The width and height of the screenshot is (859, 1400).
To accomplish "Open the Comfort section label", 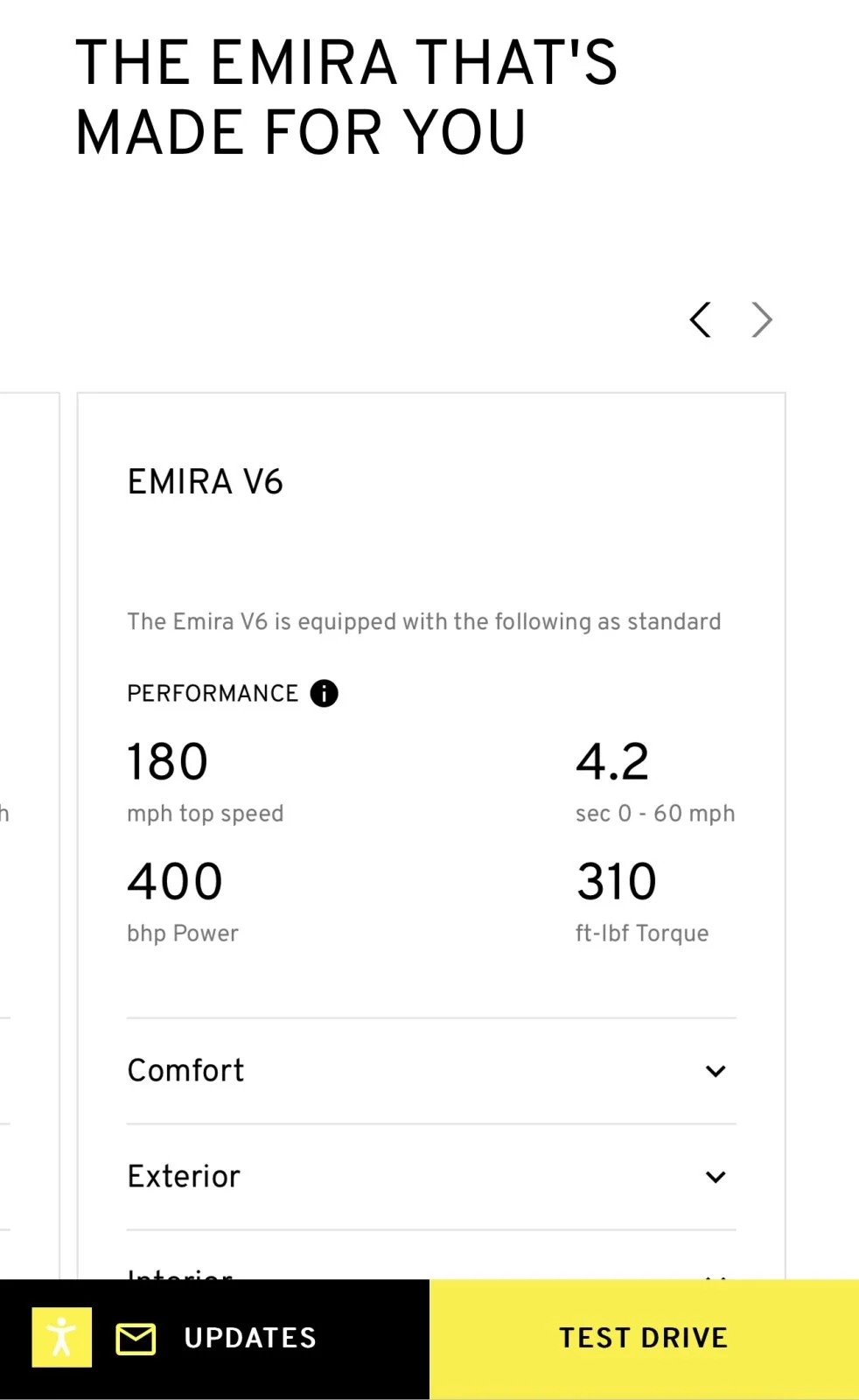I will click(185, 1070).
